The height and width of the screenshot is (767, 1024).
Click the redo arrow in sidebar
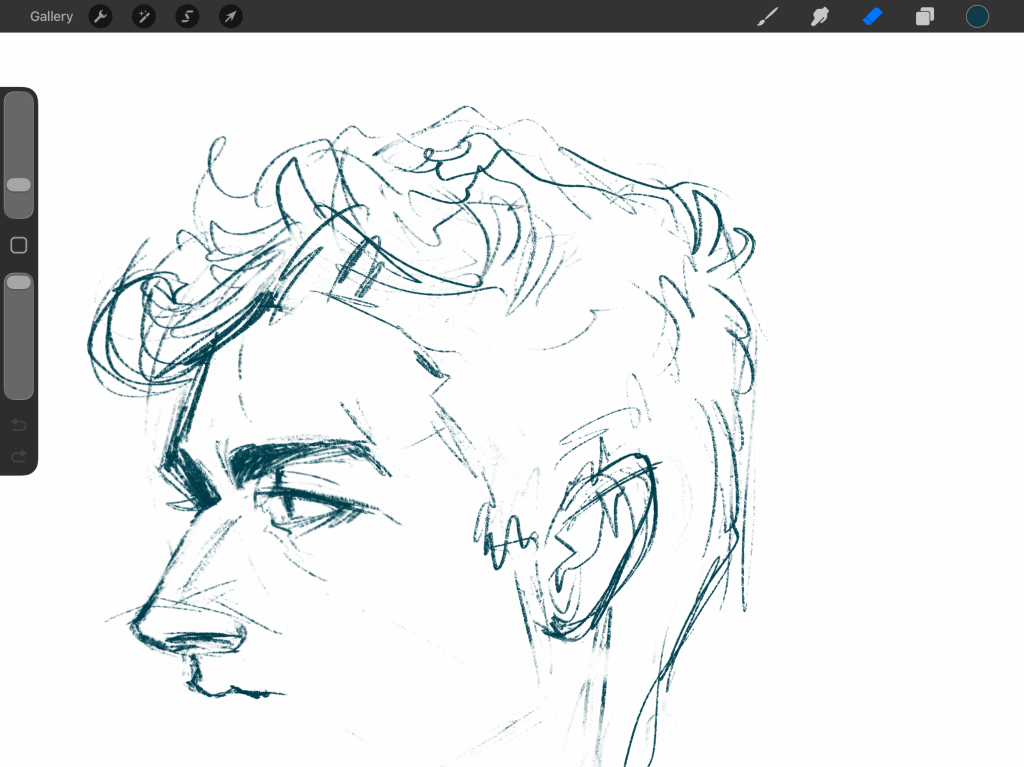coord(18,456)
